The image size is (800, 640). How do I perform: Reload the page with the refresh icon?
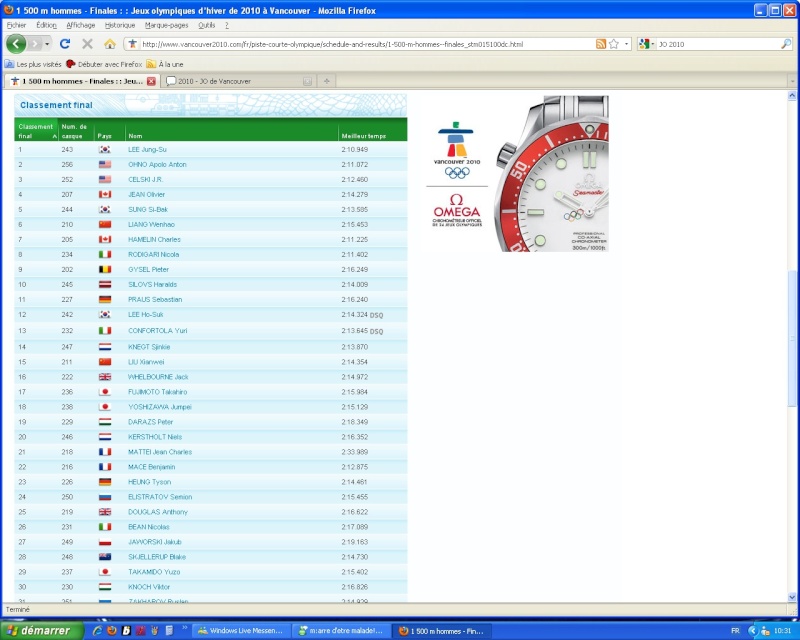[x=65, y=44]
